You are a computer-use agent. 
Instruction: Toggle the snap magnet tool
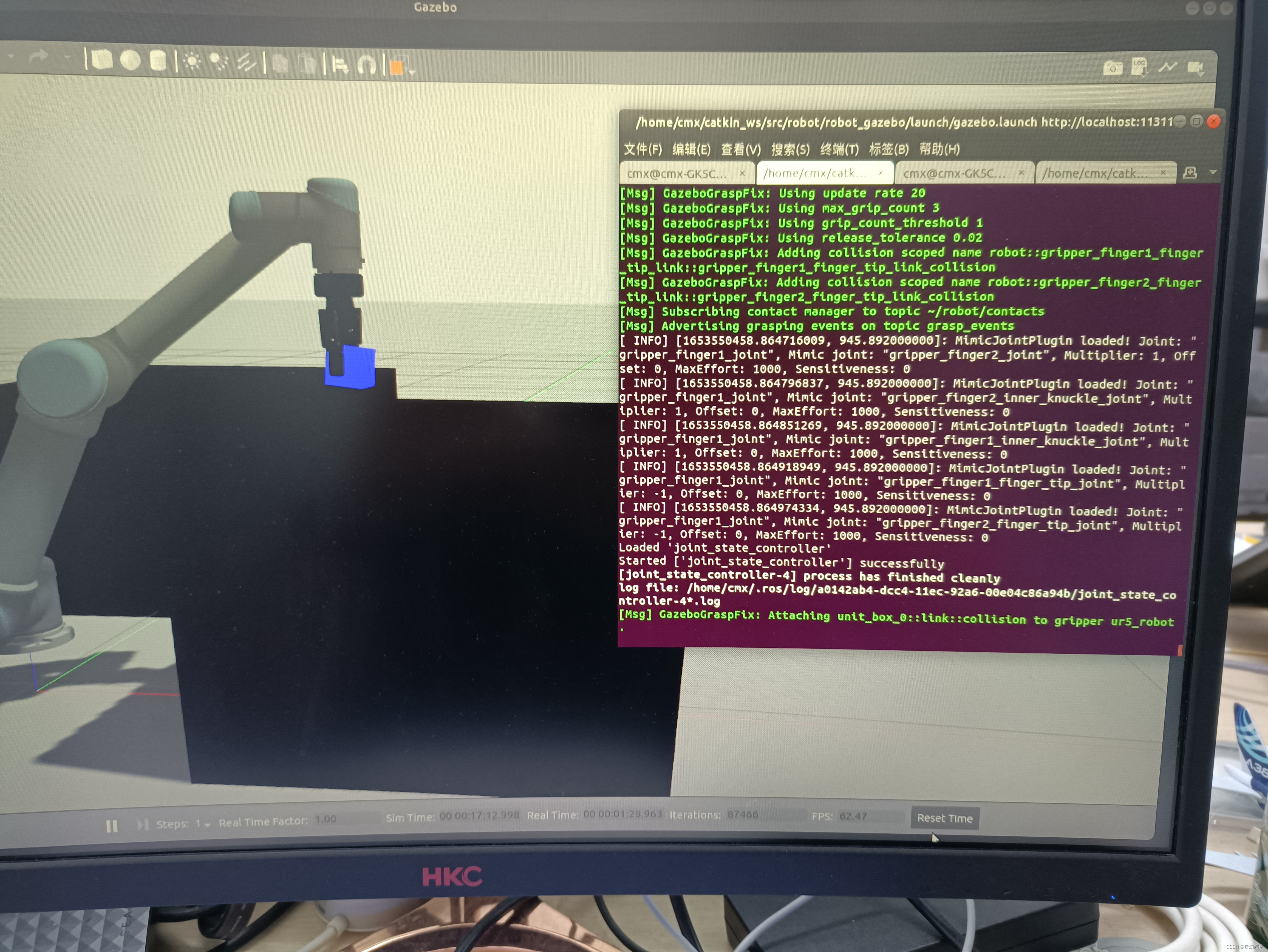click(367, 65)
